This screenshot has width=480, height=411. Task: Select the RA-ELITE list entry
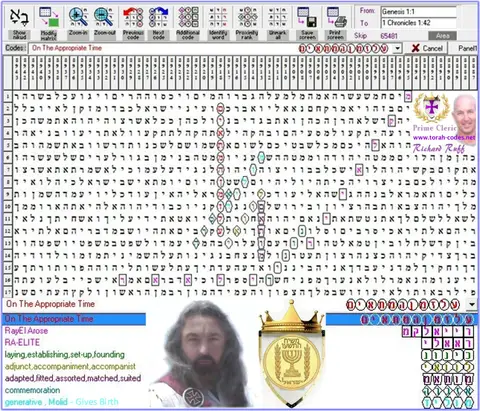22,343
